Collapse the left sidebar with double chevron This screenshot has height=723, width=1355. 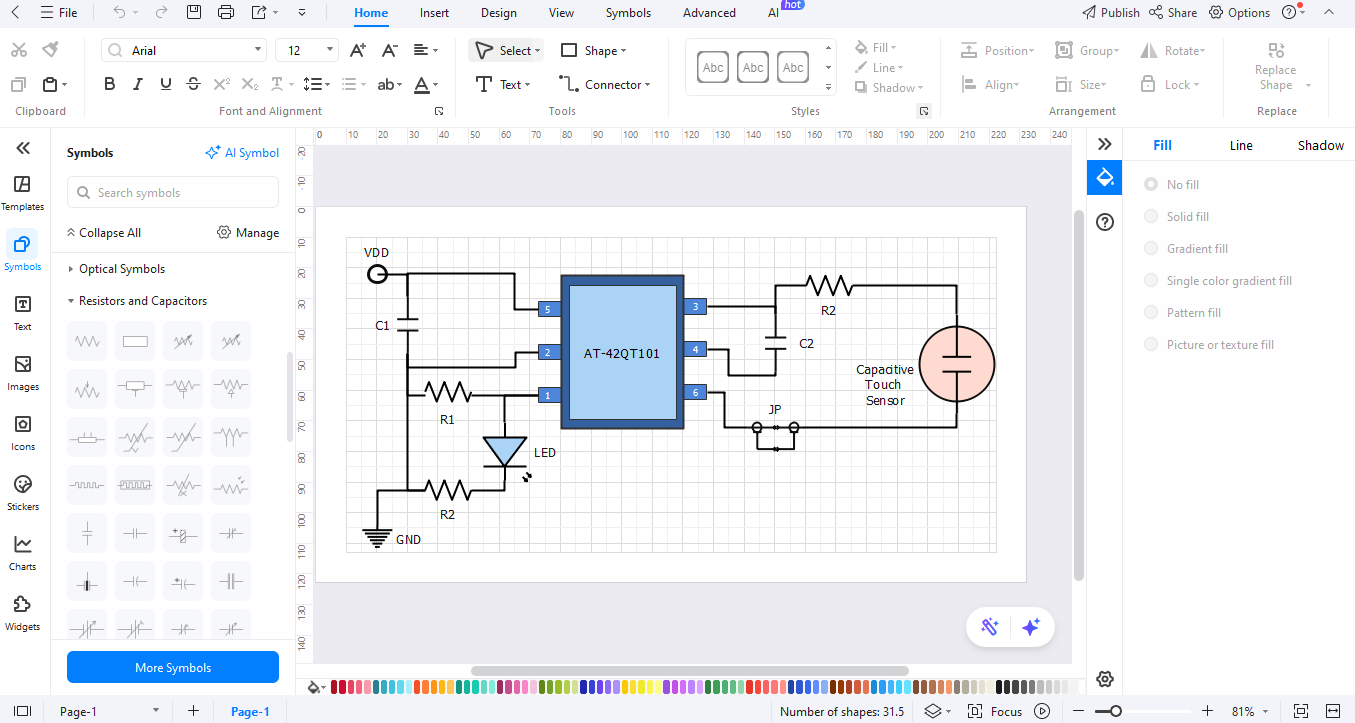point(23,148)
